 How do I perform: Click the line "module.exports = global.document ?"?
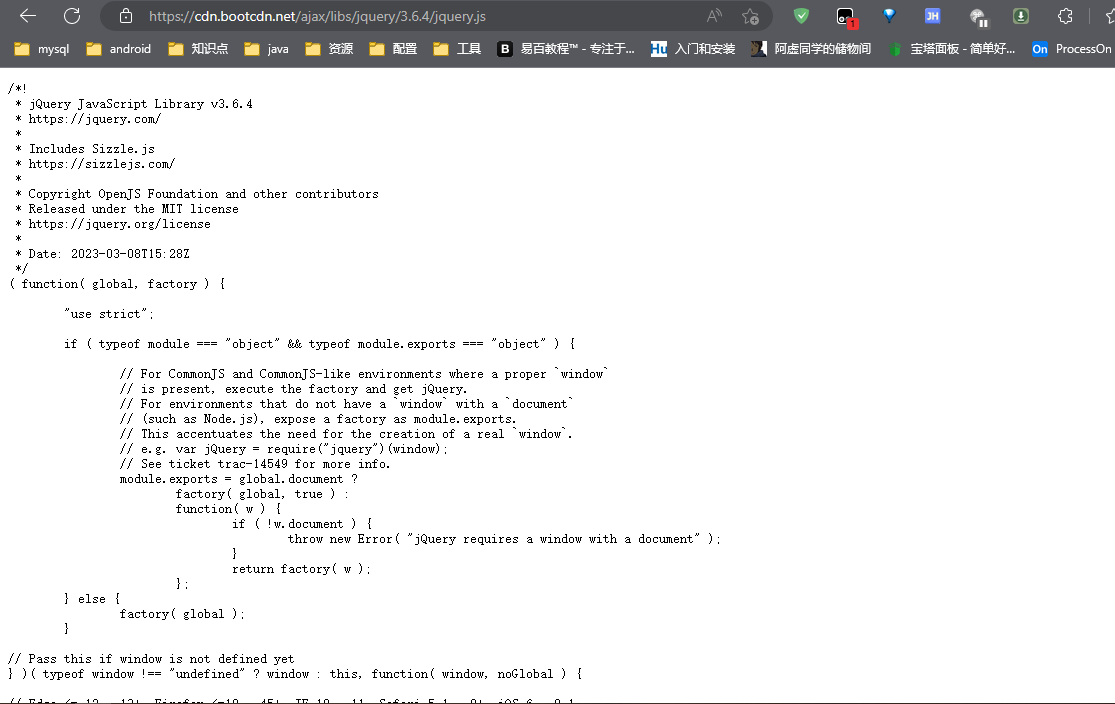coord(239,479)
